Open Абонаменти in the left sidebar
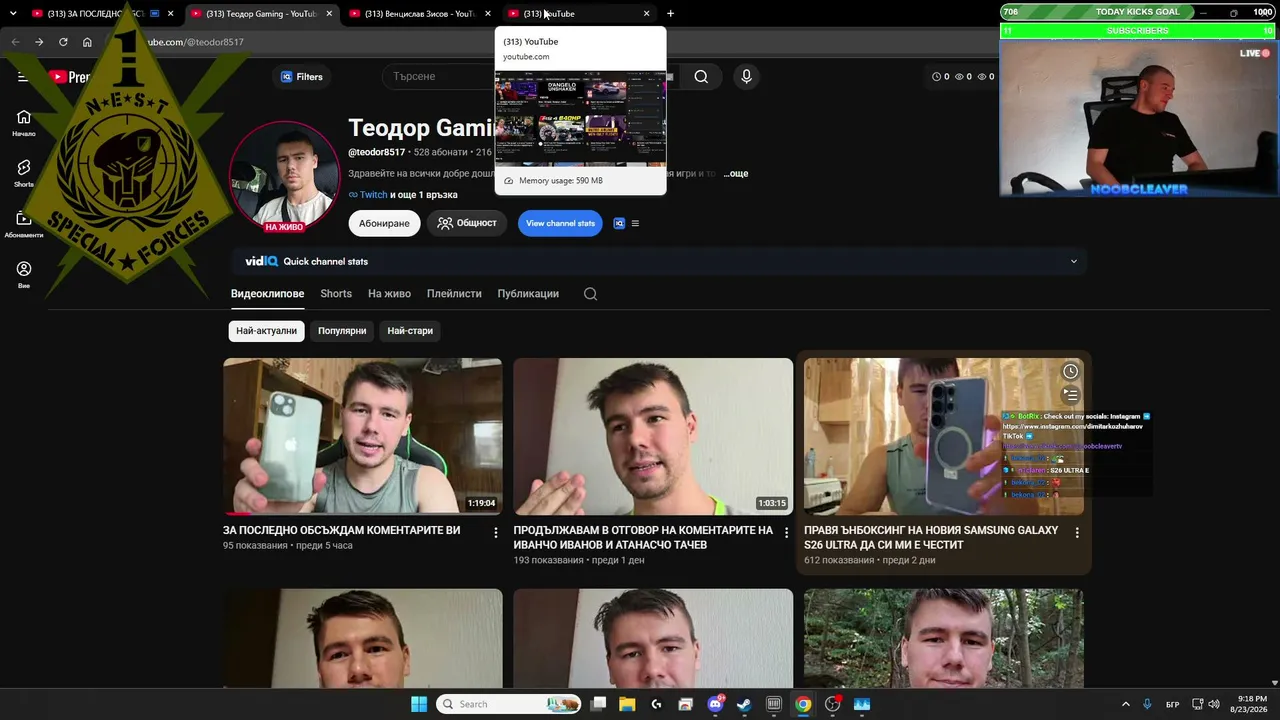This screenshot has width=1280, height=720. (24, 224)
